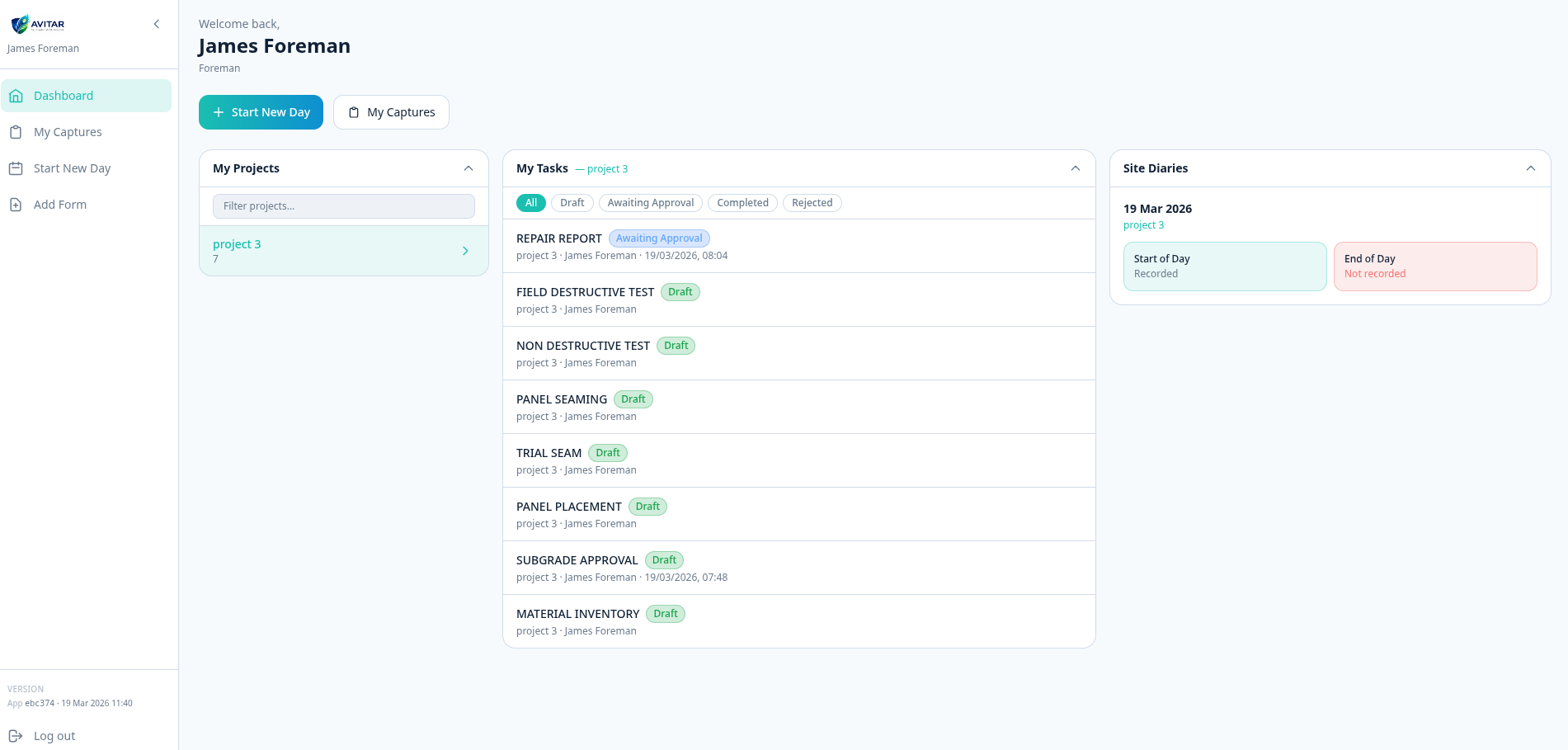Select the All filter tab
The height and width of the screenshot is (750, 1568).
(530, 202)
